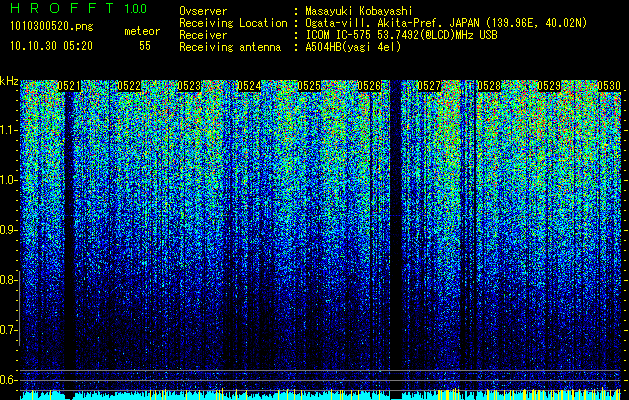Screen dimensions: 629x400
Task: Click the 0528 time marker
Action: pyautogui.click(x=489, y=86)
